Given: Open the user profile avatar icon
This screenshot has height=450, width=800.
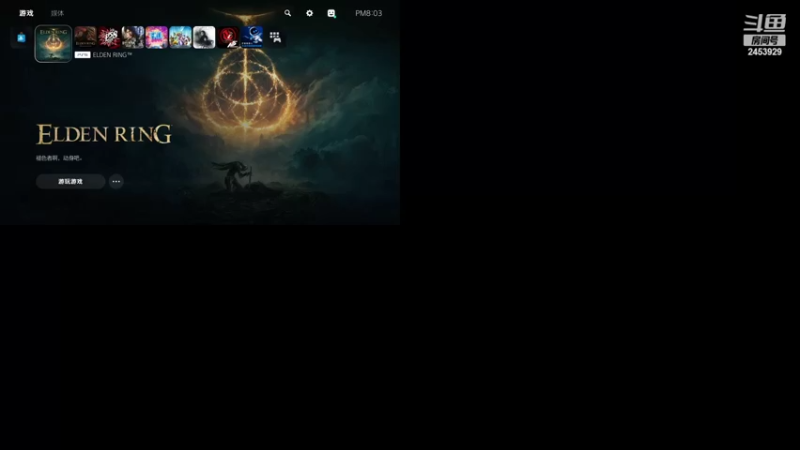Looking at the screenshot, I should [332, 13].
